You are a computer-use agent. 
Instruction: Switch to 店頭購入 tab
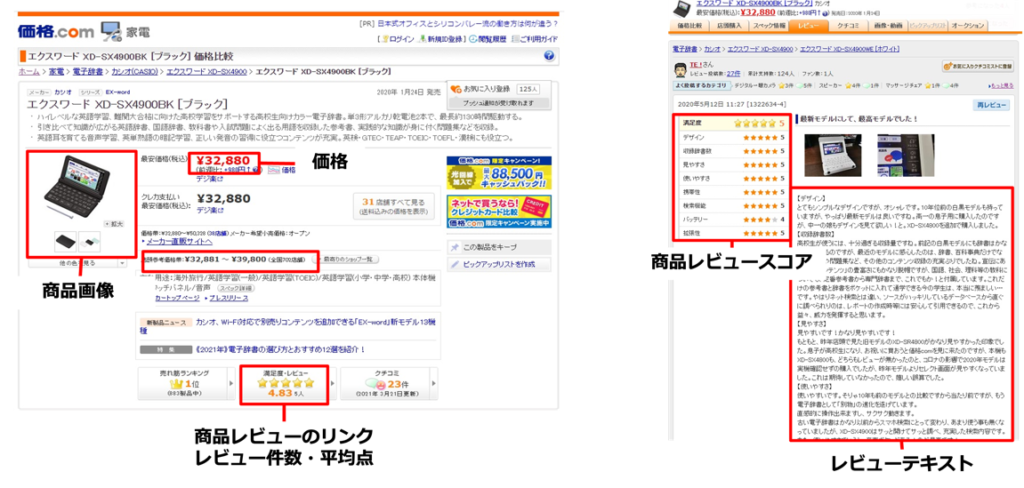(729, 25)
